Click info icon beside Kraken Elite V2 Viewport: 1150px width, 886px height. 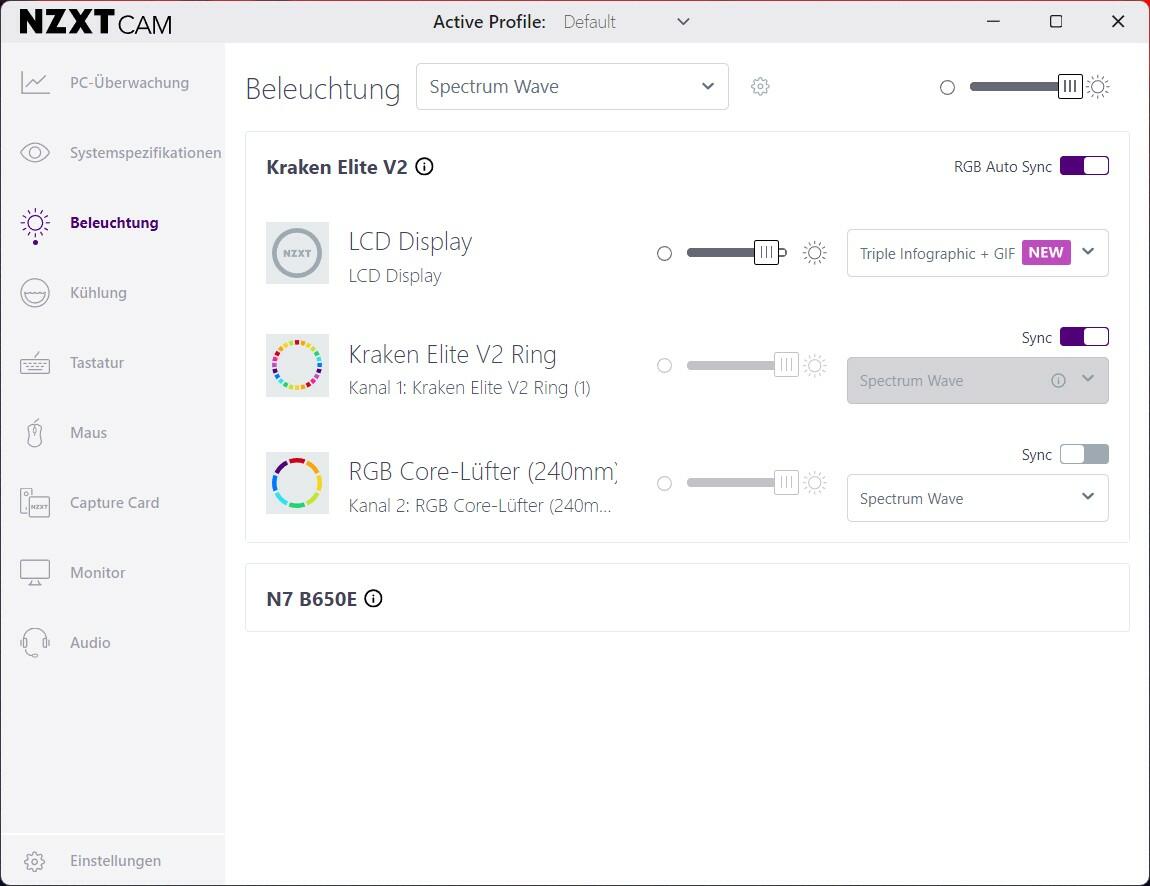coord(424,167)
